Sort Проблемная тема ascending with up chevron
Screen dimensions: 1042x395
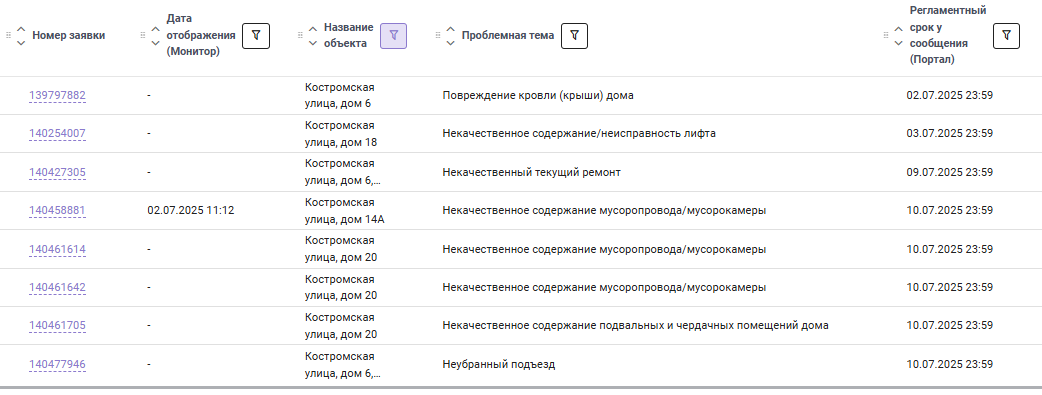[x=451, y=29]
